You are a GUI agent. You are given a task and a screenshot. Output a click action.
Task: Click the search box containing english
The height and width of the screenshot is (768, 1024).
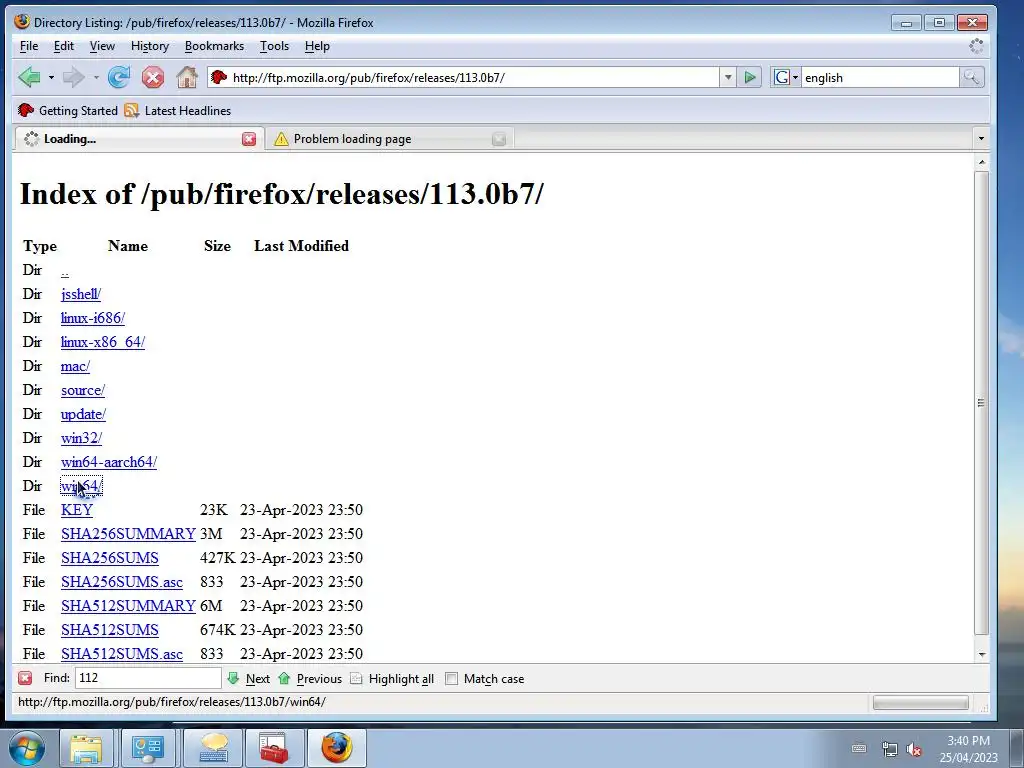point(880,78)
